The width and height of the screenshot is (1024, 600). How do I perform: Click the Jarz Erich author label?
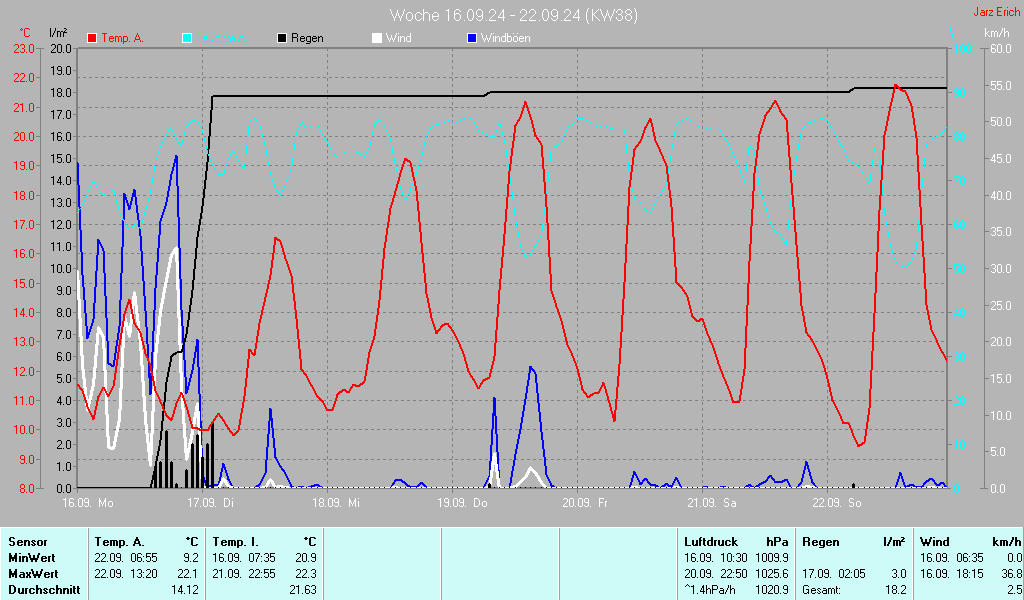(x=996, y=12)
